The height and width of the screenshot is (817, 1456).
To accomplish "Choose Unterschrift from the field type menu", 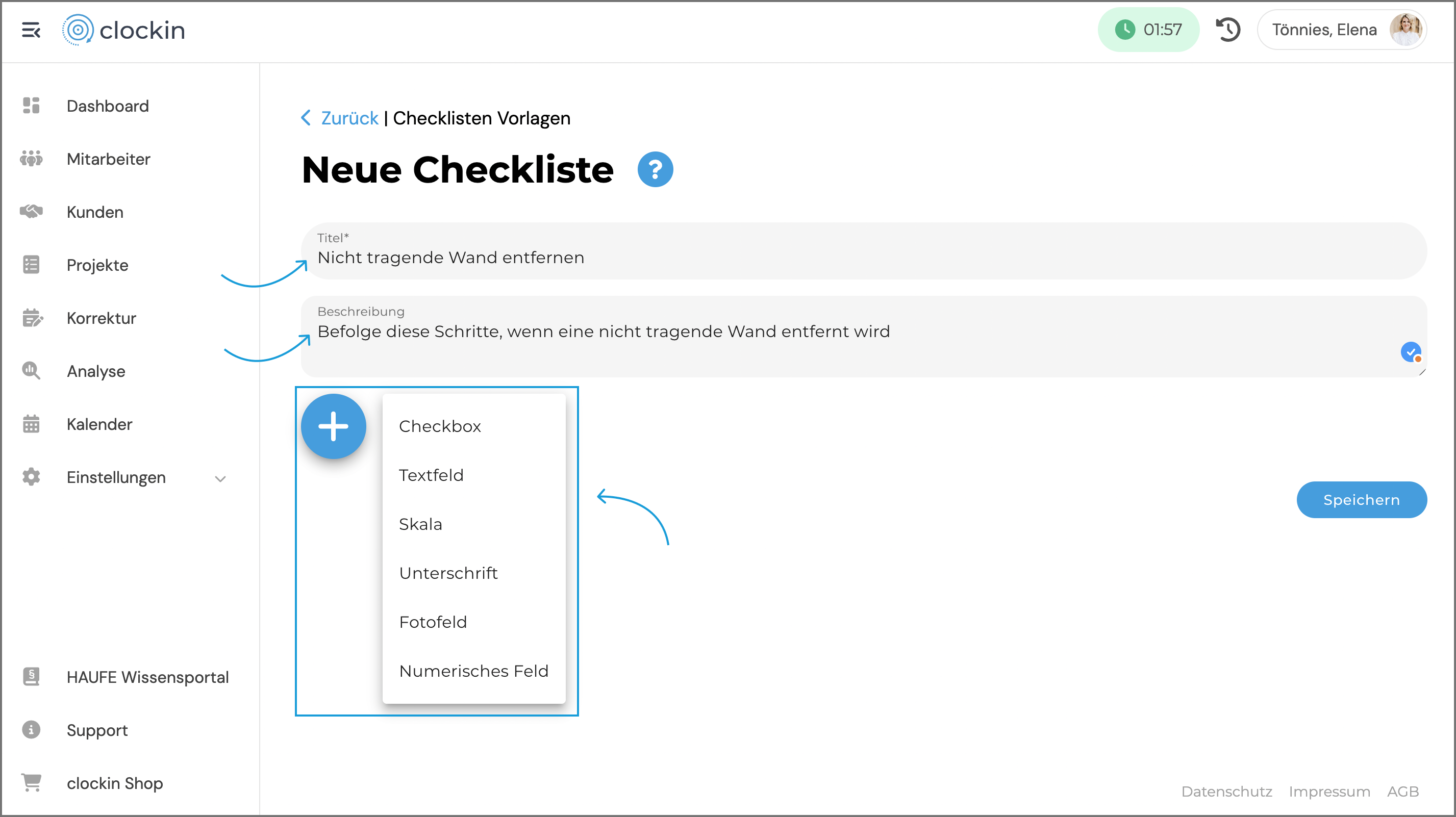I will [448, 573].
